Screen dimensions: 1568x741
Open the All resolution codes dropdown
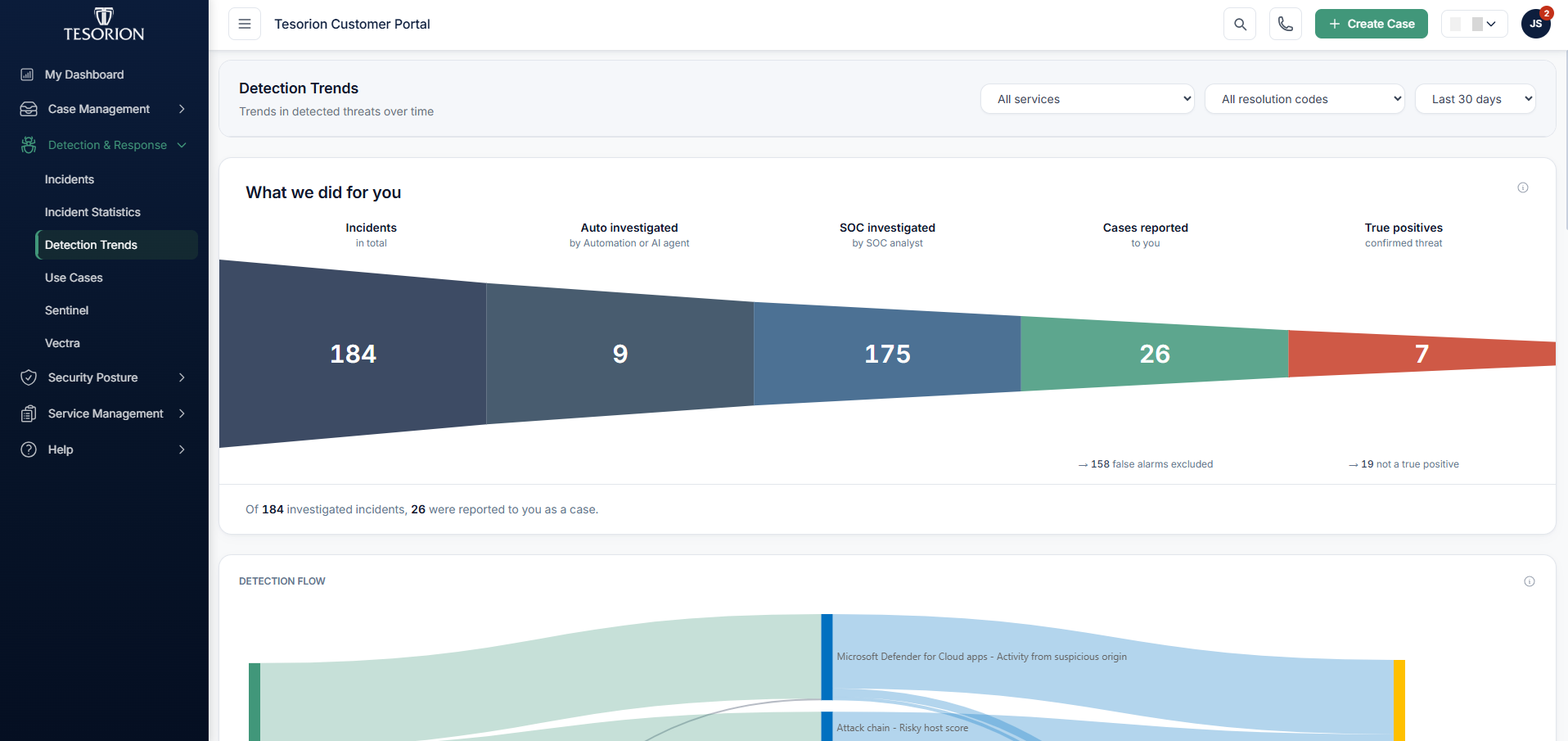click(x=1304, y=99)
